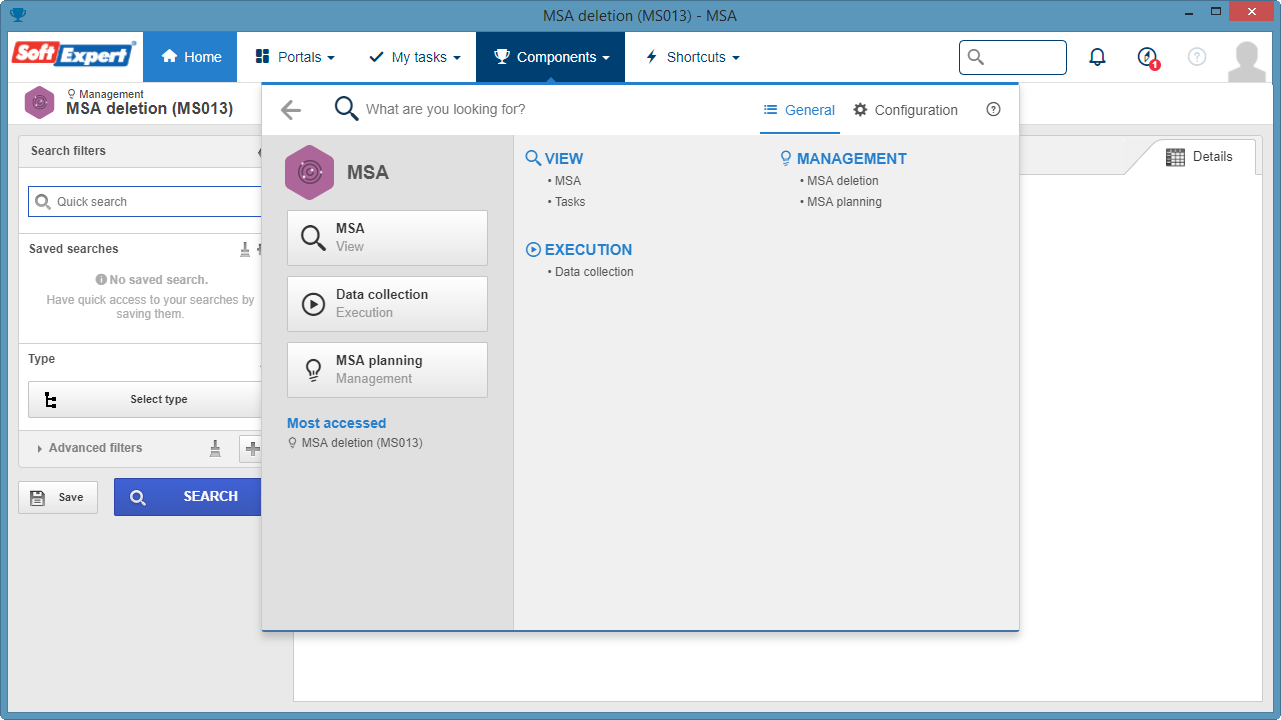Viewport: 1281px width, 720px height.
Task: Clear advanced filters with the broom icon
Action: click(x=215, y=448)
